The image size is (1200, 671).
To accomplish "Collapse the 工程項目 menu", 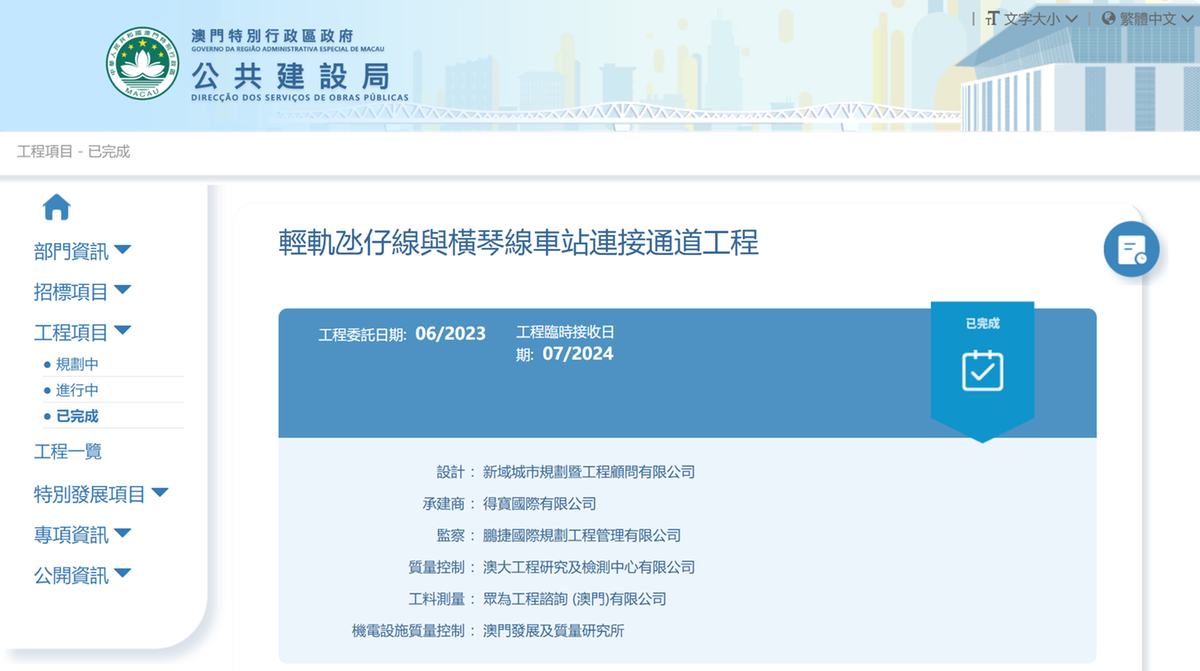I will pos(83,332).
